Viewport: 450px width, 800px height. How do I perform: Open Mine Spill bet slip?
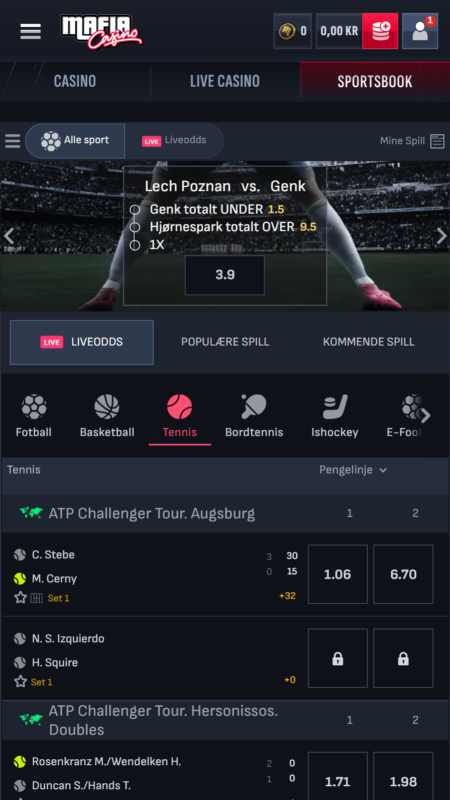click(x=412, y=141)
